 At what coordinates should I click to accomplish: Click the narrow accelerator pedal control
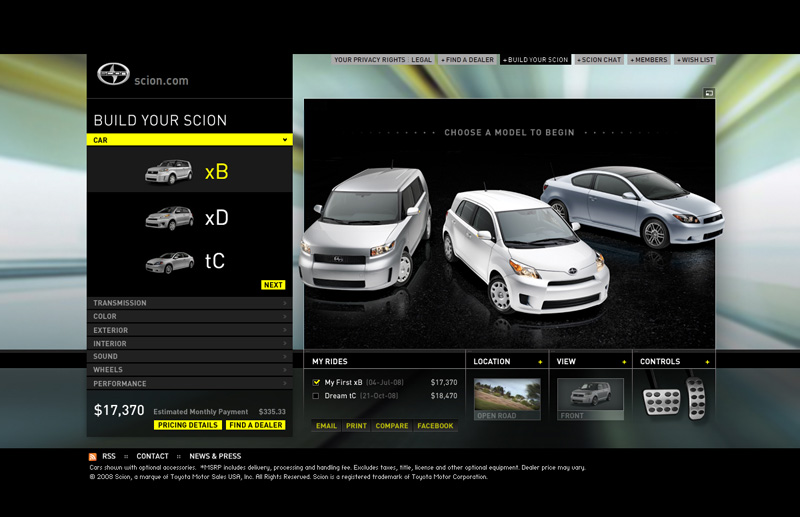coord(696,400)
